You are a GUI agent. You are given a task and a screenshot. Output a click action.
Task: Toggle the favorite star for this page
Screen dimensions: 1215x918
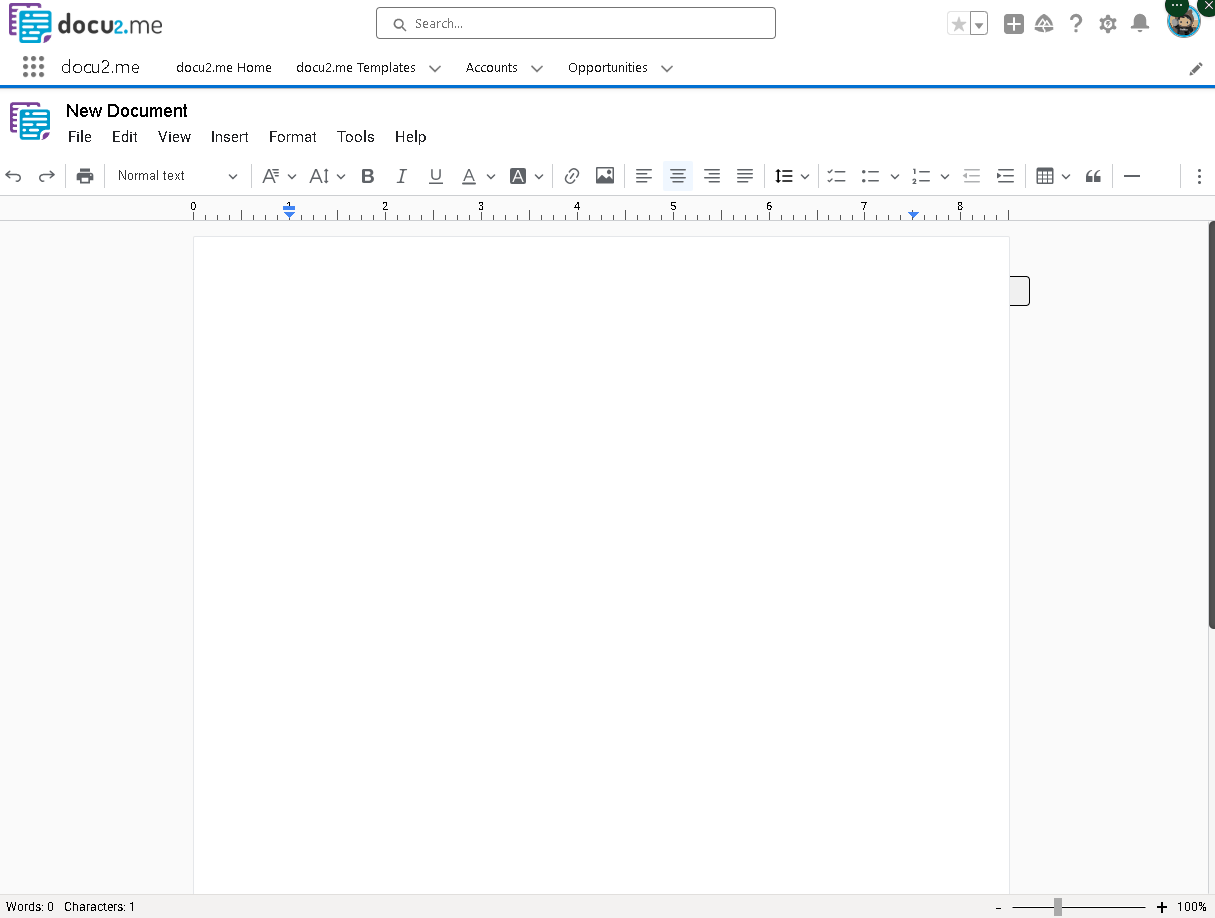958,24
